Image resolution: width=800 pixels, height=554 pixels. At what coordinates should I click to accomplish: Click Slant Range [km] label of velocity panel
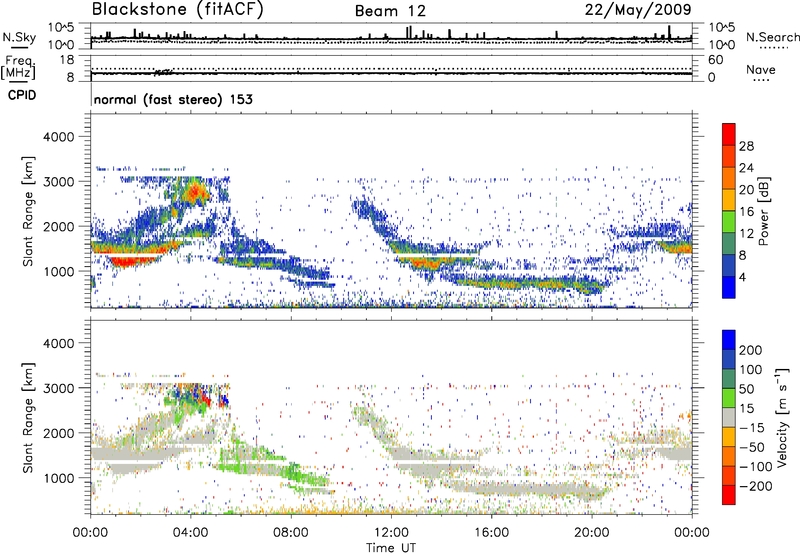[28, 417]
